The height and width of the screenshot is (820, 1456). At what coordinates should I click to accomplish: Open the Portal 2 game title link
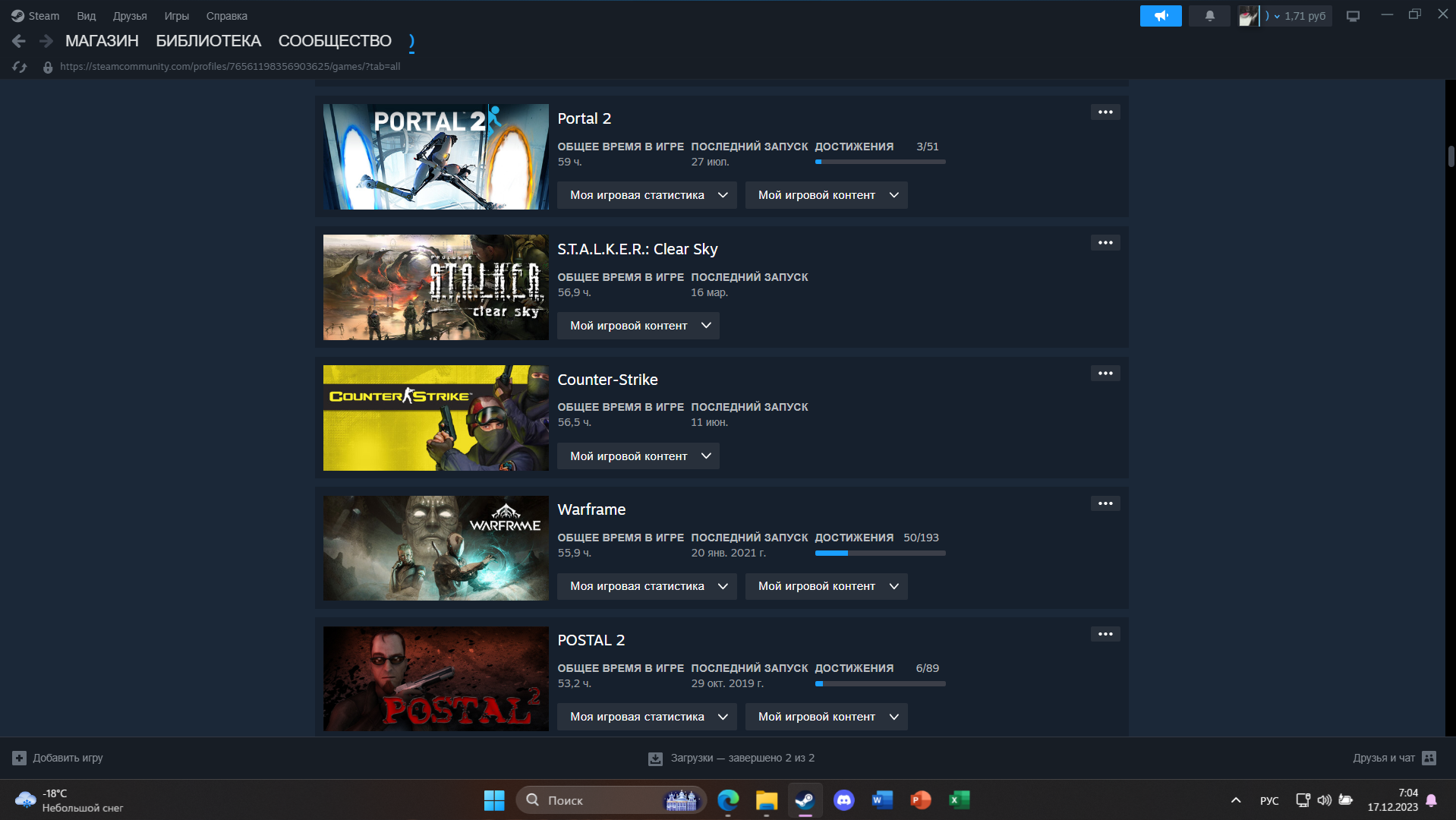pyautogui.click(x=585, y=118)
